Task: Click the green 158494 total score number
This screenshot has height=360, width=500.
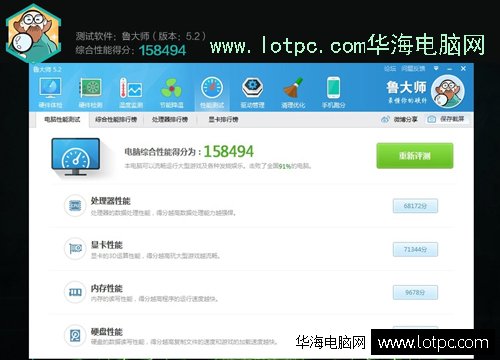Action: point(229,151)
